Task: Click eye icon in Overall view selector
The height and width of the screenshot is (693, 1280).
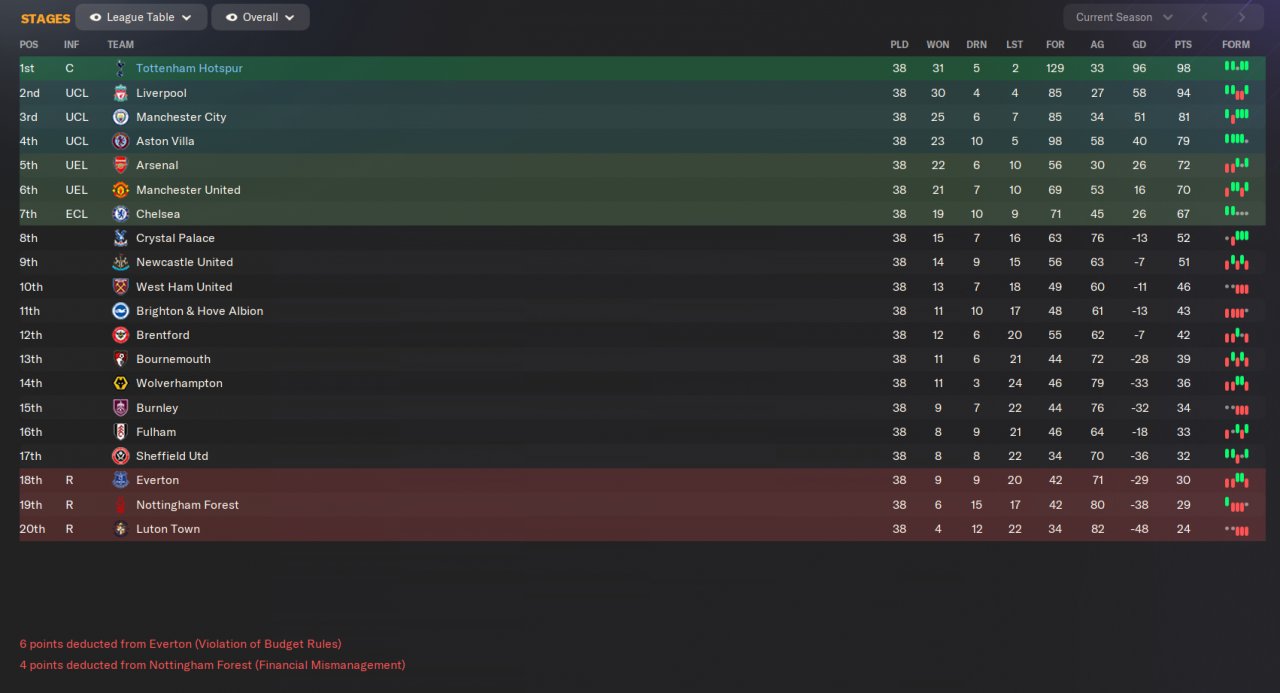Action: click(x=231, y=17)
